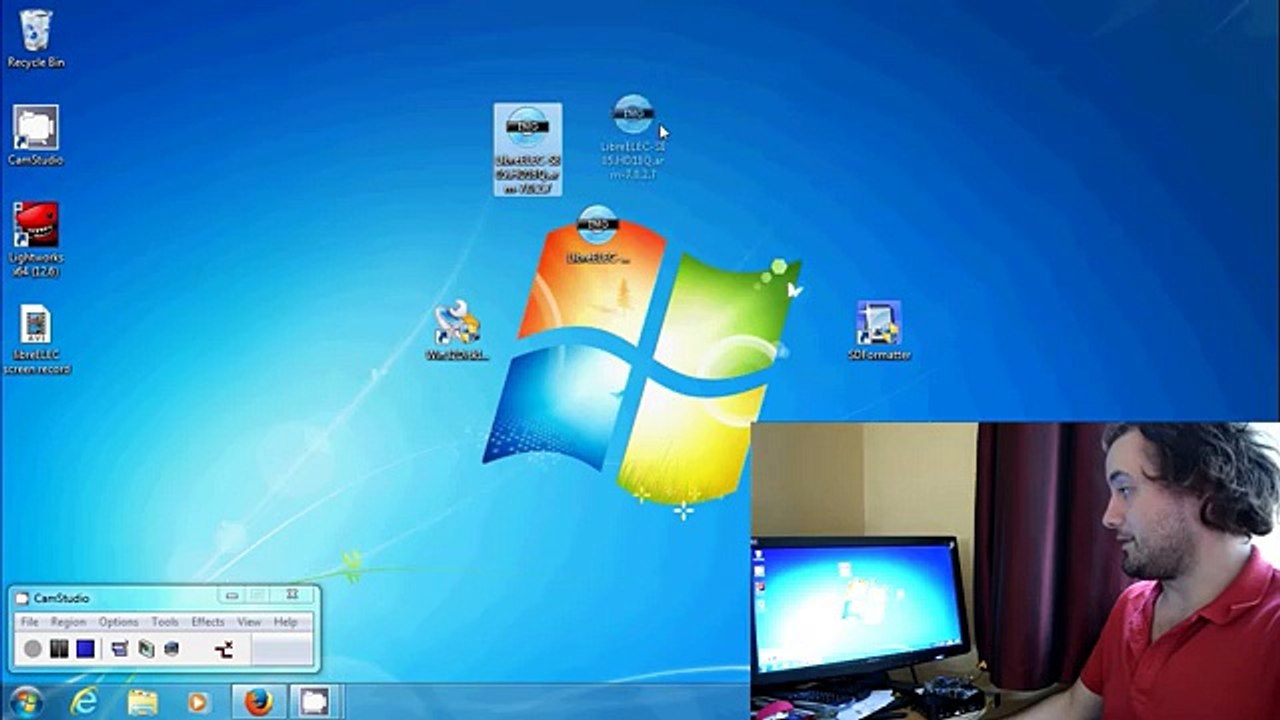
Task: Start recording with CamStudio's Record button
Action: click(33, 649)
